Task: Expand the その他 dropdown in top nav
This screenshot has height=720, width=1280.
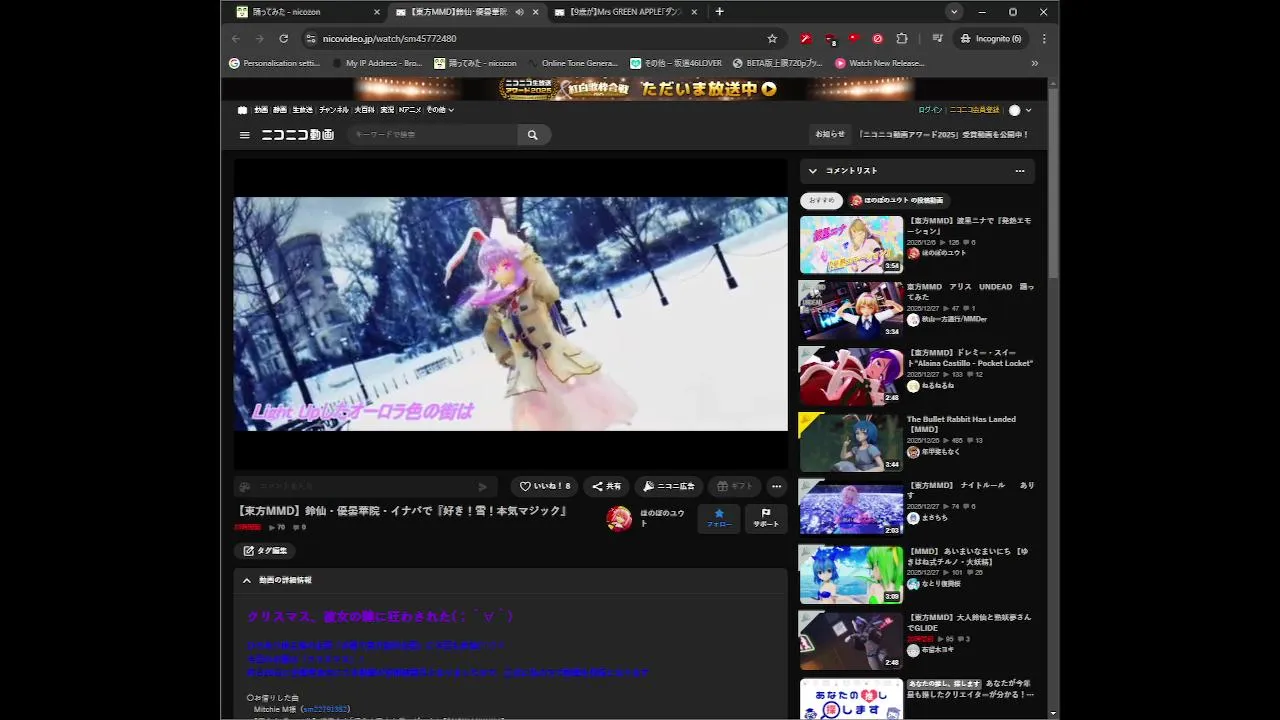Action: tap(440, 110)
